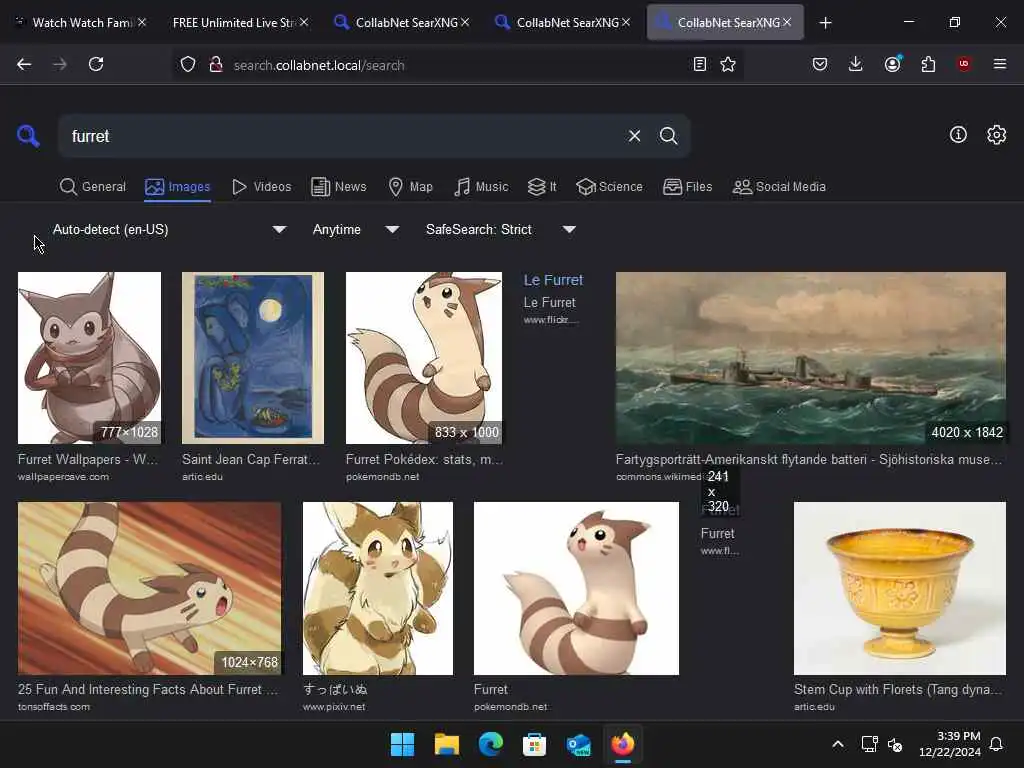Open Saint Jean Cap Ferrat result title

(x=251, y=459)
